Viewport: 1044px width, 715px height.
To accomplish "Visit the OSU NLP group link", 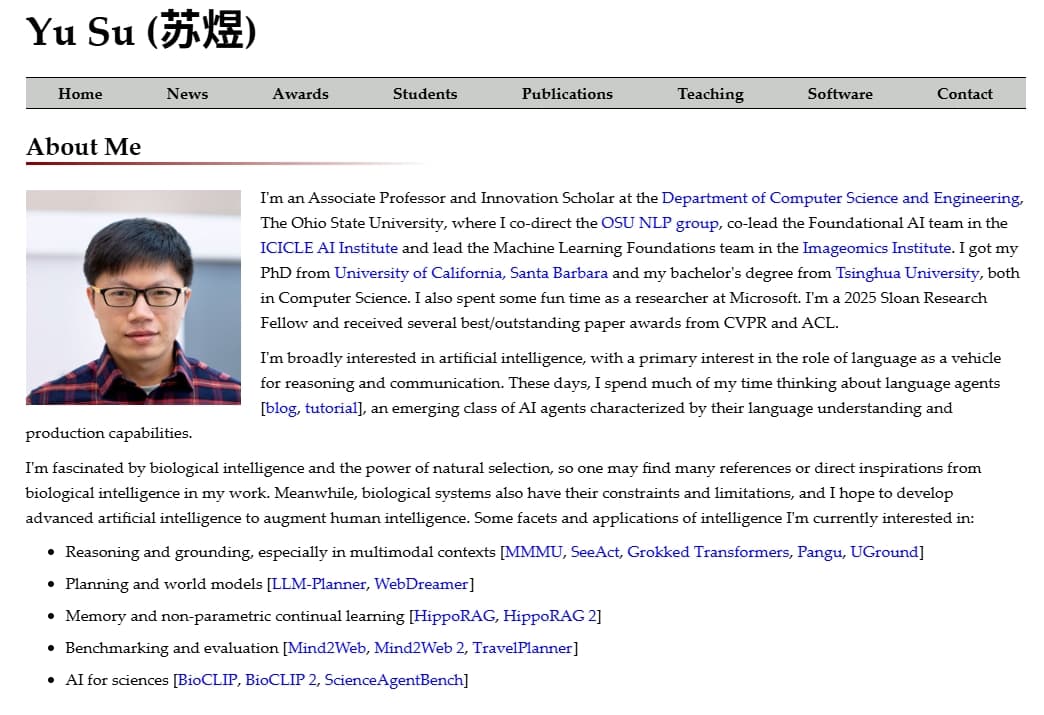I will coord(659,223).
